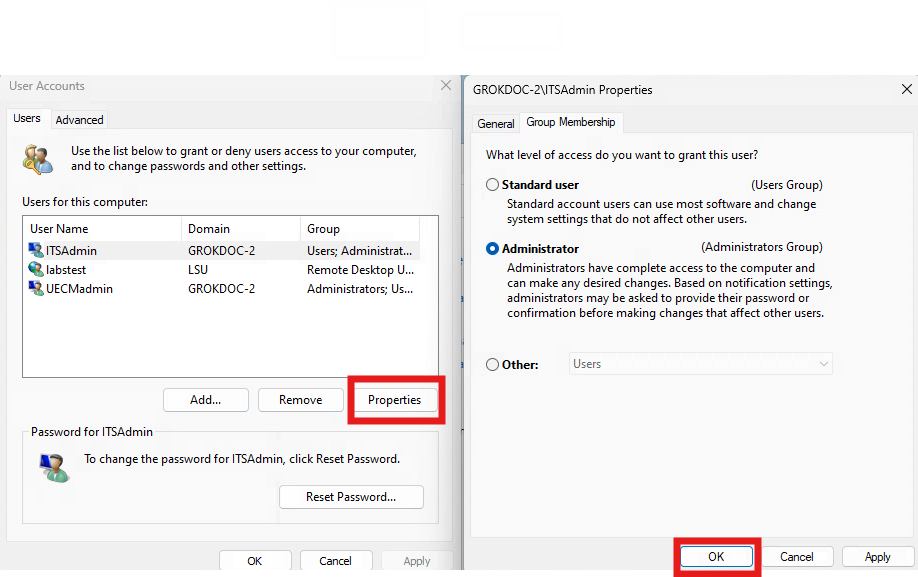Confirm changes with OK in Properties dialog
Screen dimensions: 918x577
pyautogui.click(x=716, y=556)
